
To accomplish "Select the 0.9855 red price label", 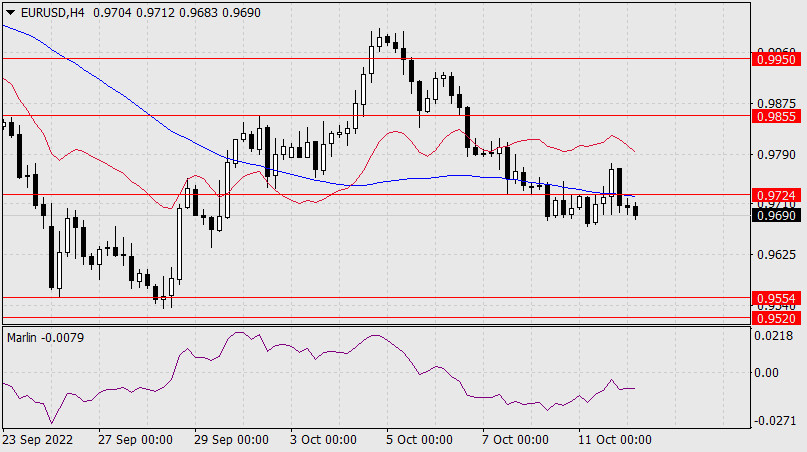I will (777, 116).
